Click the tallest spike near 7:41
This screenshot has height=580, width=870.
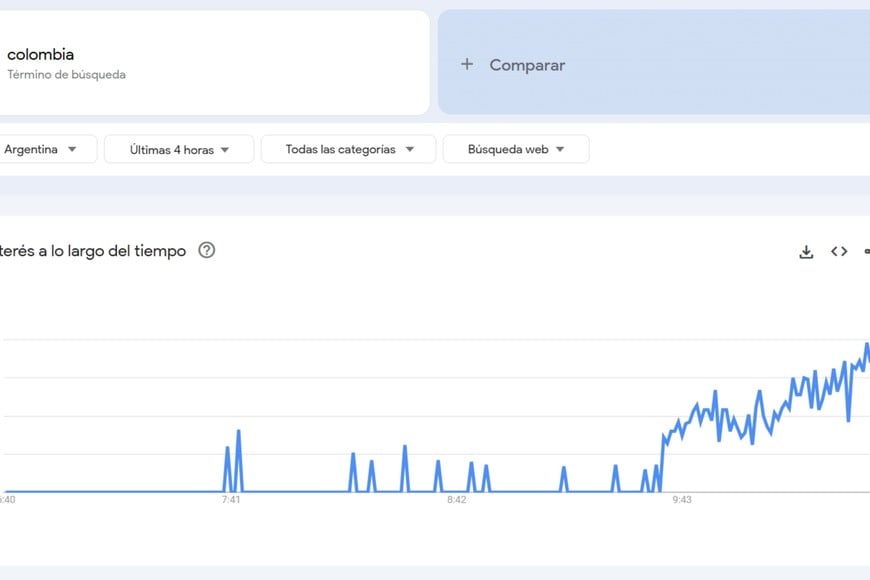tap(239, 461)
